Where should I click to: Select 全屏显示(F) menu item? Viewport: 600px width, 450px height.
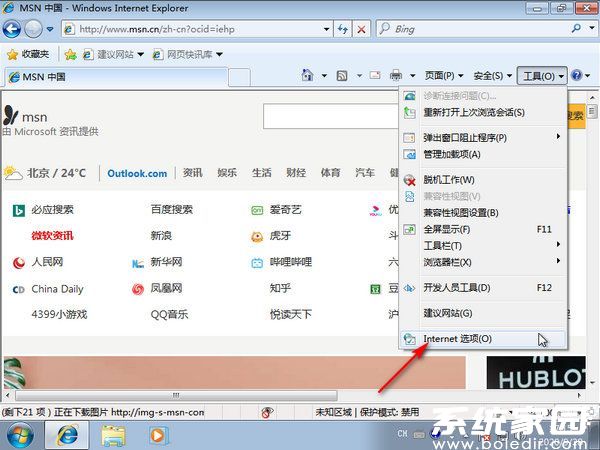(x=483, y=229)
